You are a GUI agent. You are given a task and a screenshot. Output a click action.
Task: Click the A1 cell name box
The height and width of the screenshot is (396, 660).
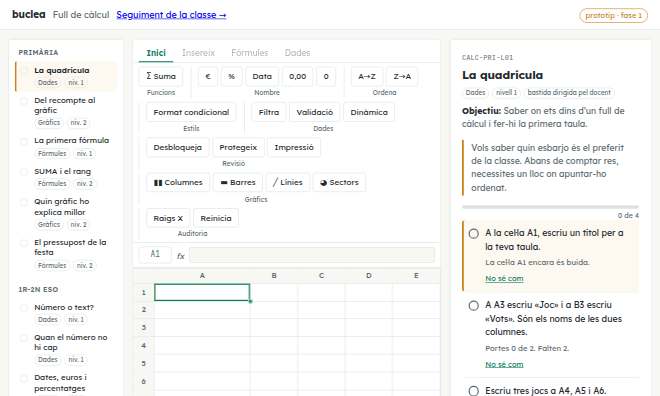pos(155,254)
